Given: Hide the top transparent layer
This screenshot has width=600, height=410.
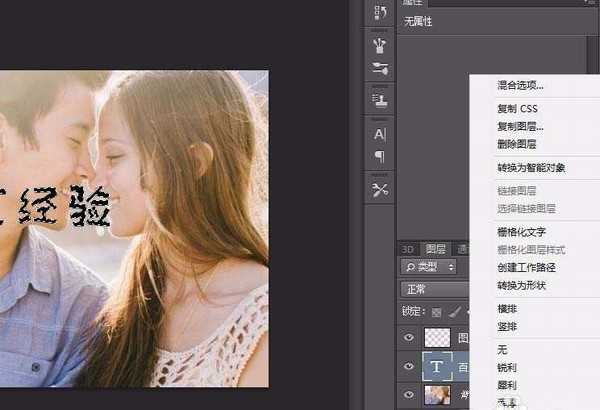Looking at the screenshot, I should [408, 338].
